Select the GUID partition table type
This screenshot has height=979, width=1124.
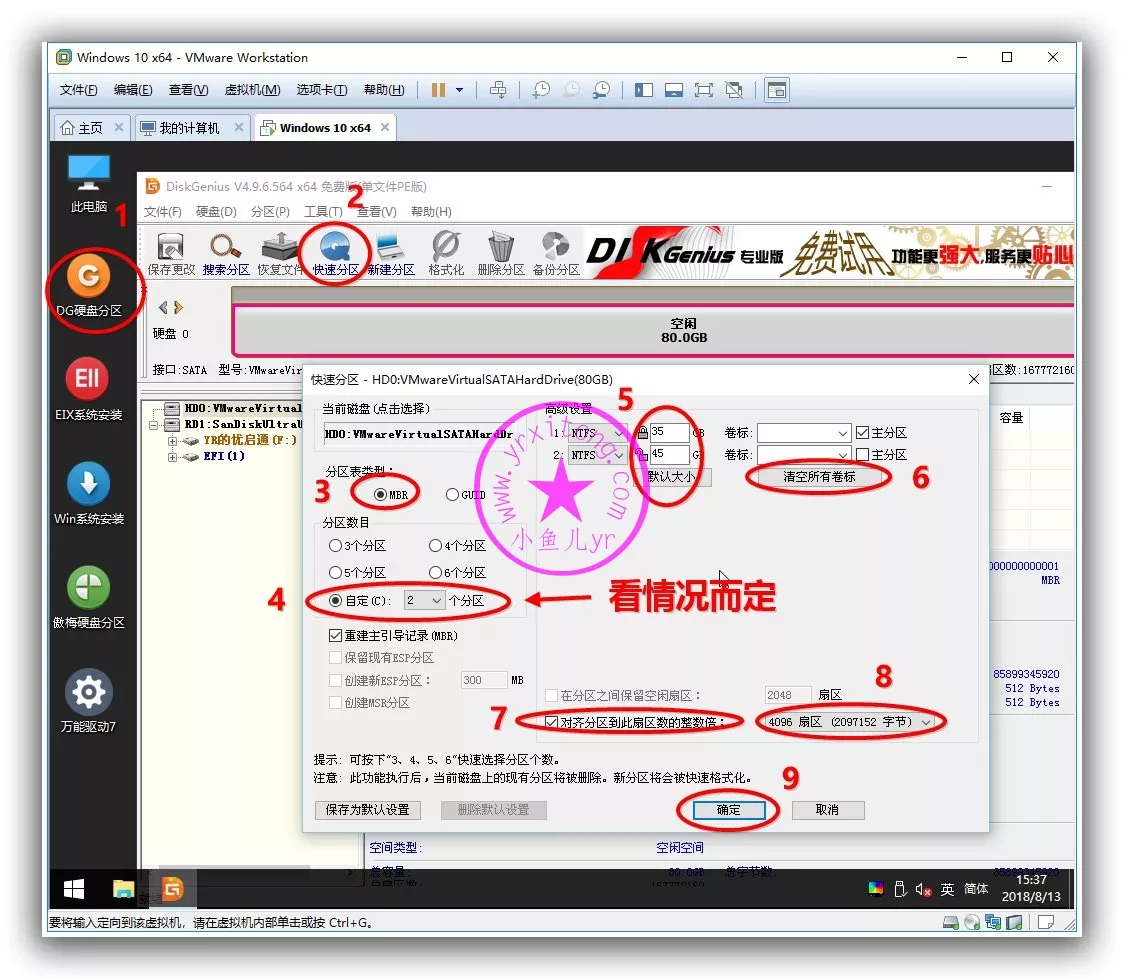(x=465, y=495)
